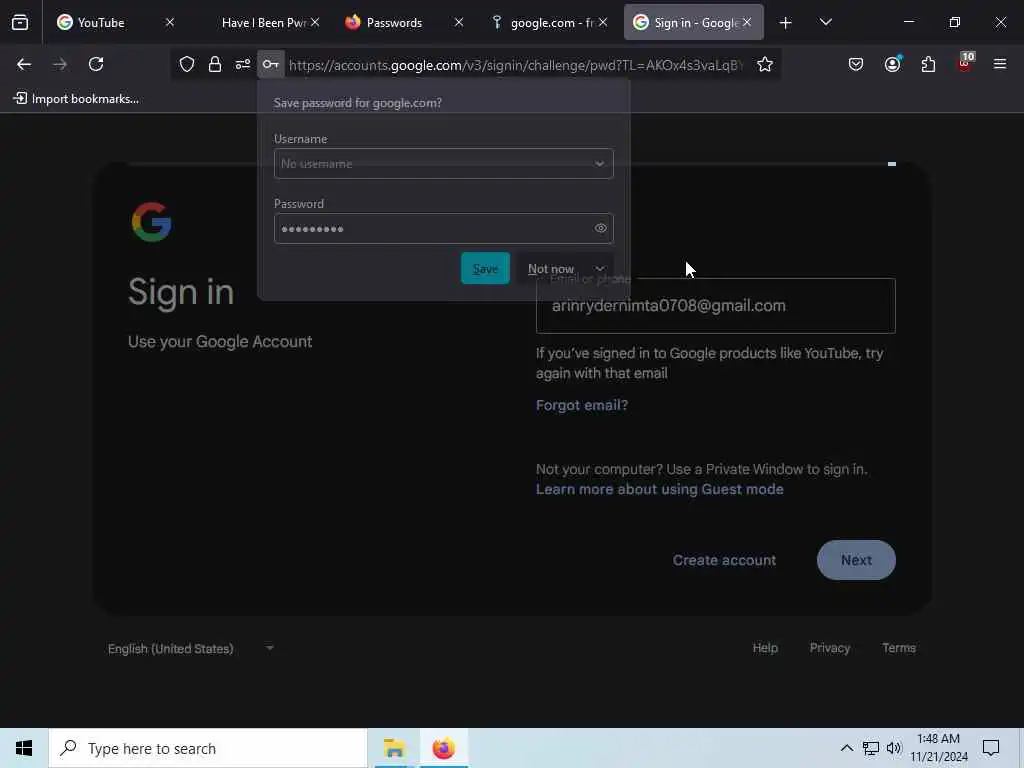Open the clock showing 1:48 AM
This screenshot has width=1024, height=768.
[x=938, y=748]
